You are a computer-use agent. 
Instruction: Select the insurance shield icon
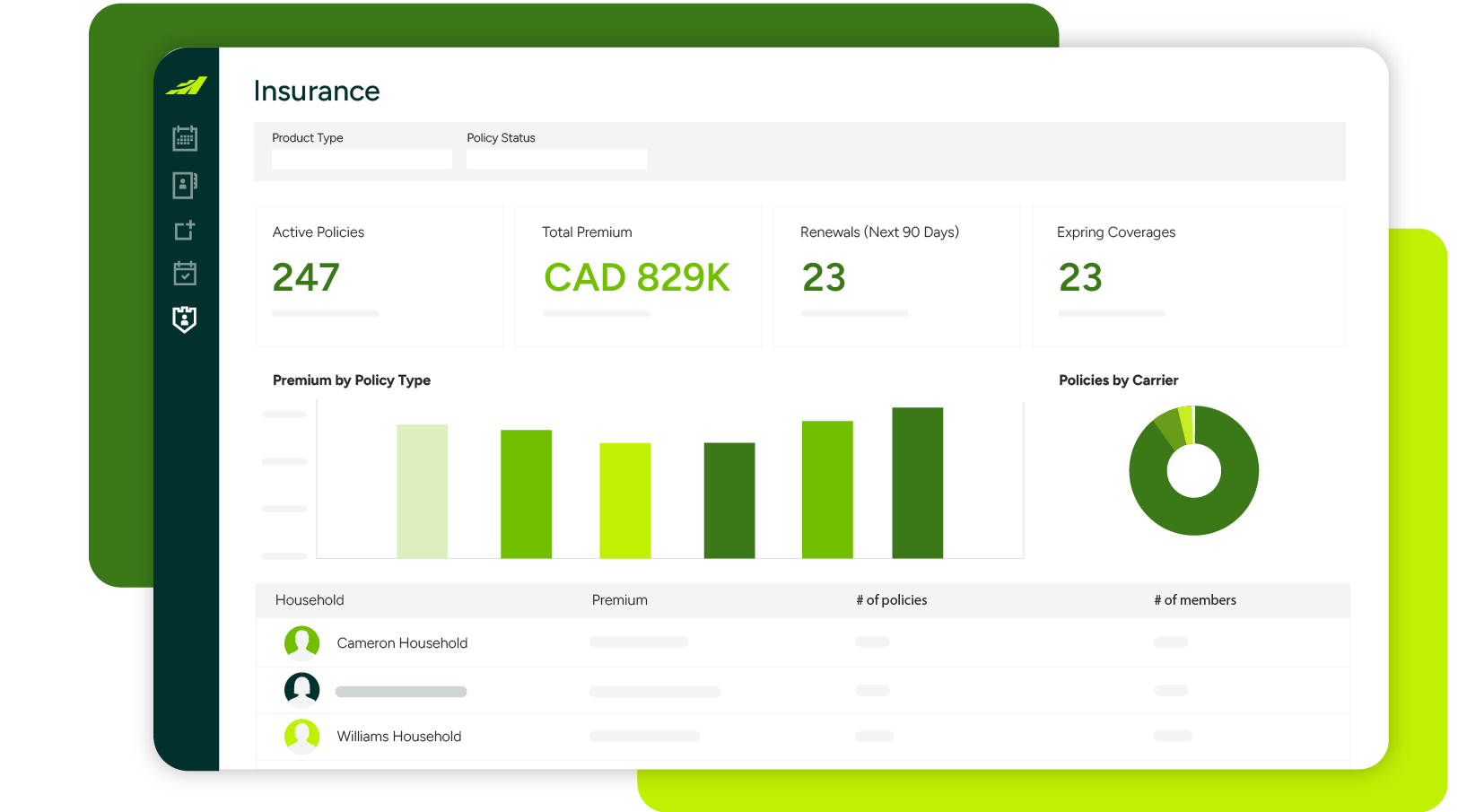184,320
